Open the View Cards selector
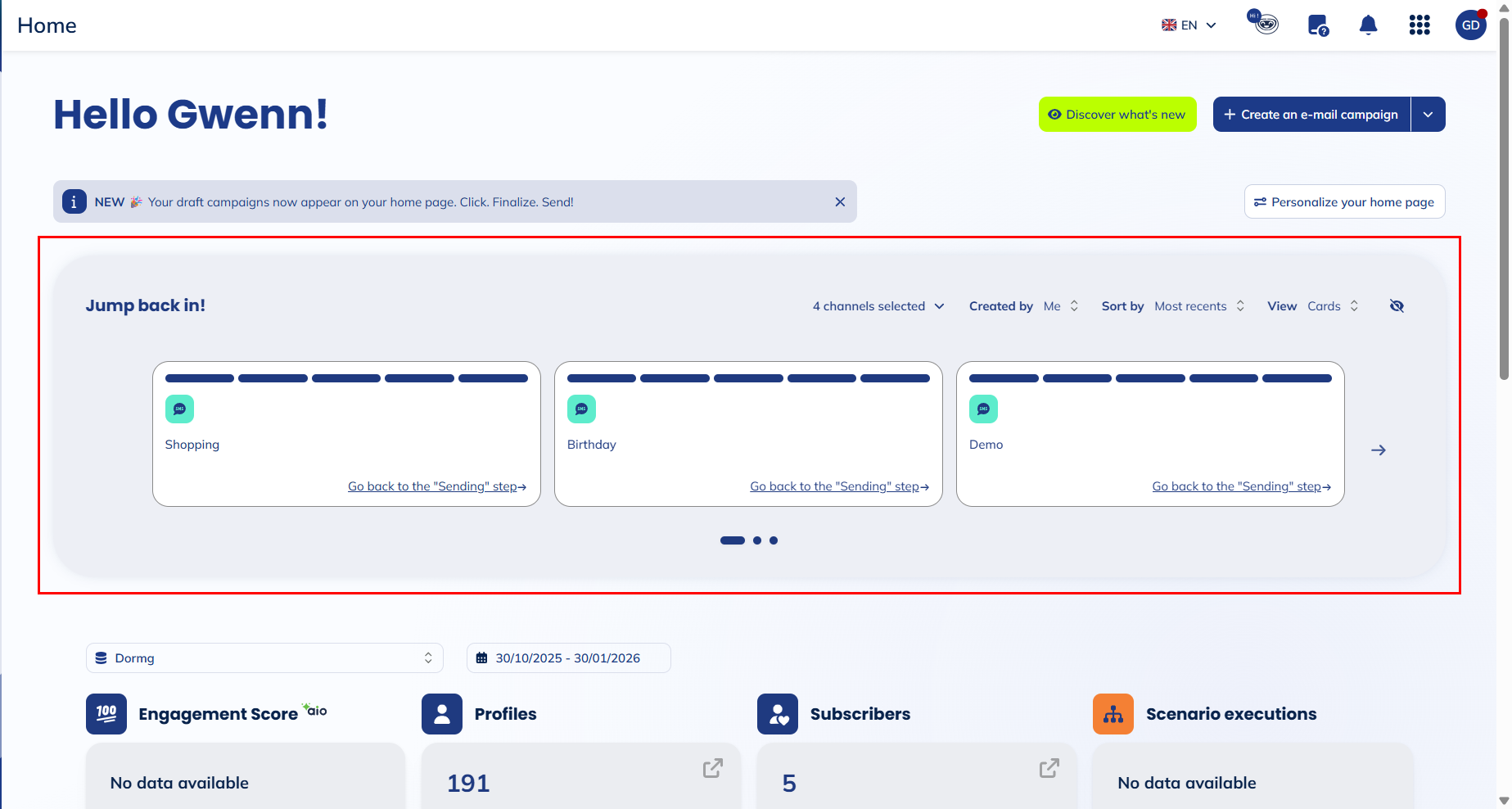Image resolution: width=1512 pixels, height=809 pixels. tap(1332, 306)
